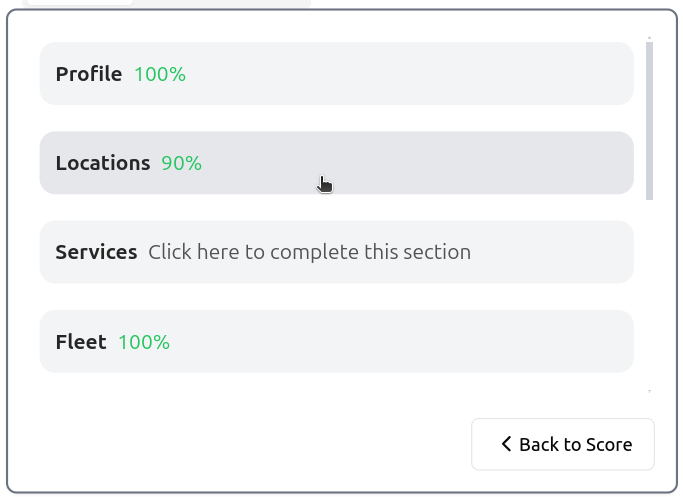Image resolution: width=683 pixels, height=497 pixels.
Task: Click the Profile 100% completion value
Action: pos(160,74)
